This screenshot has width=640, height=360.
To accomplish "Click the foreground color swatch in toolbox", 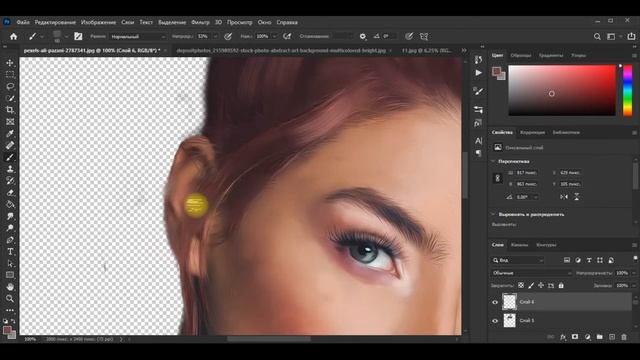I will (7, 330).
